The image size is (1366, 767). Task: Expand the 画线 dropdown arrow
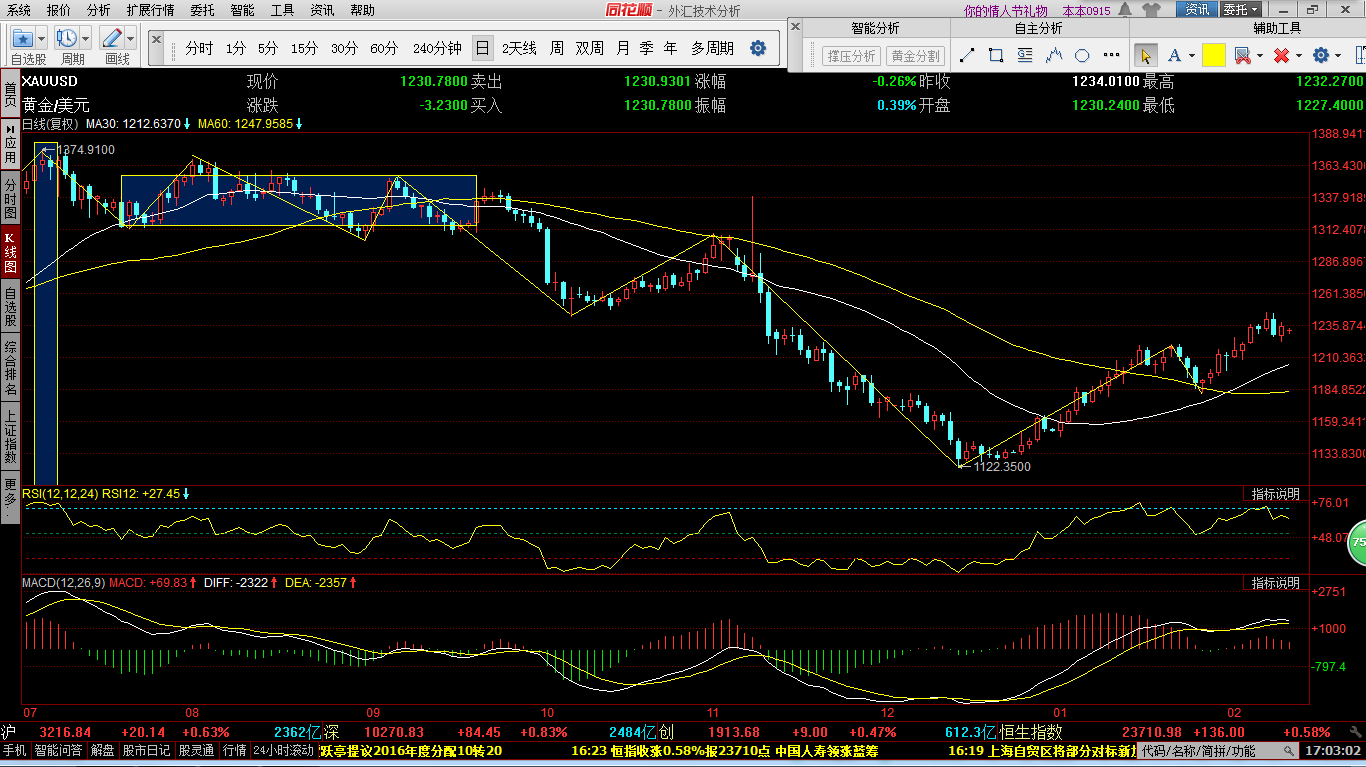131,38
